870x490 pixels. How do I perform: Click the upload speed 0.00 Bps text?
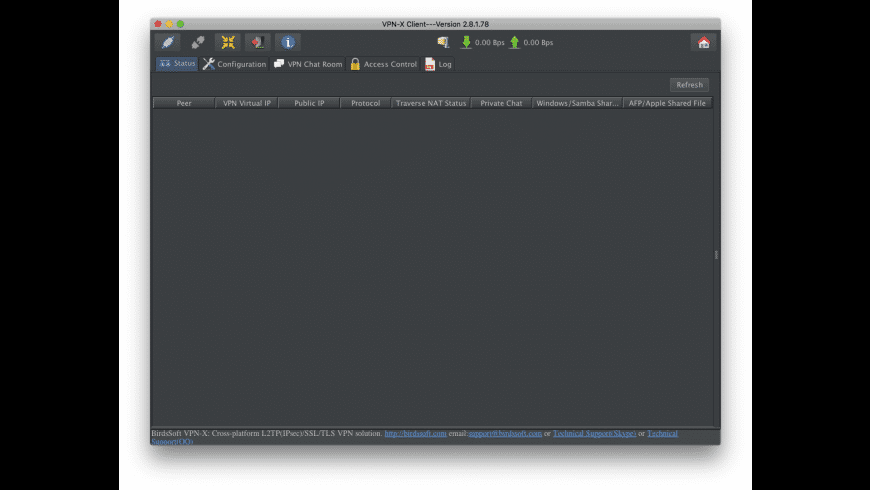pyautogui.click(x=538, y=43)
